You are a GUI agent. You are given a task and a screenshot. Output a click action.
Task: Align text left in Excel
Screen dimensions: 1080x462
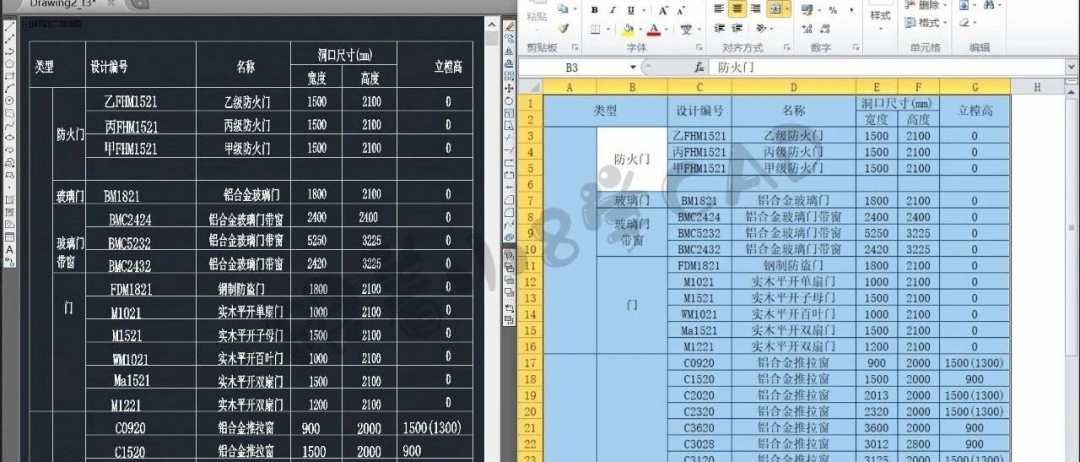coord(719,9)
